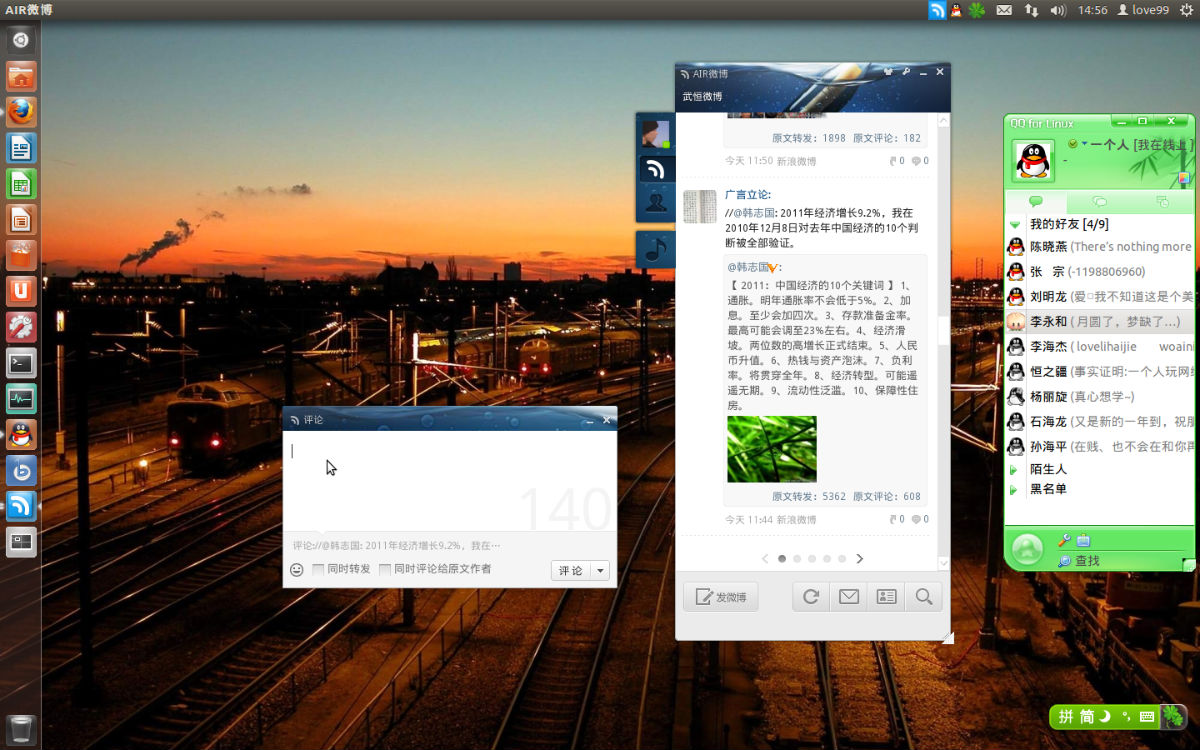Toggle the 拼 input mode on the IME bar
Image resolution: width=1200 pixels, height=750 pixels.
[x=1066, y=717]
